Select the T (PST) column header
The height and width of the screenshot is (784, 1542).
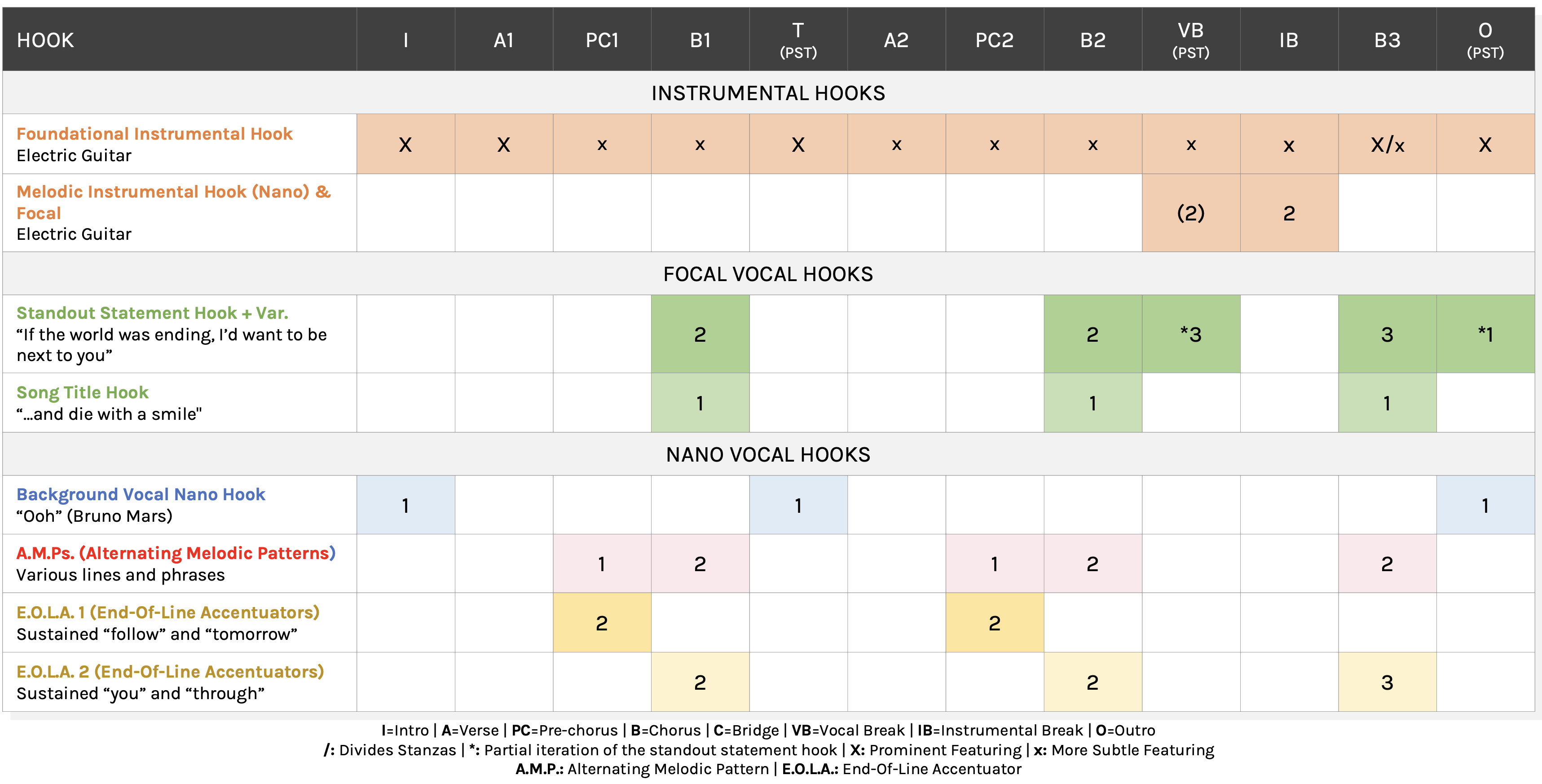pyautogui.click(x=798, y=40)
